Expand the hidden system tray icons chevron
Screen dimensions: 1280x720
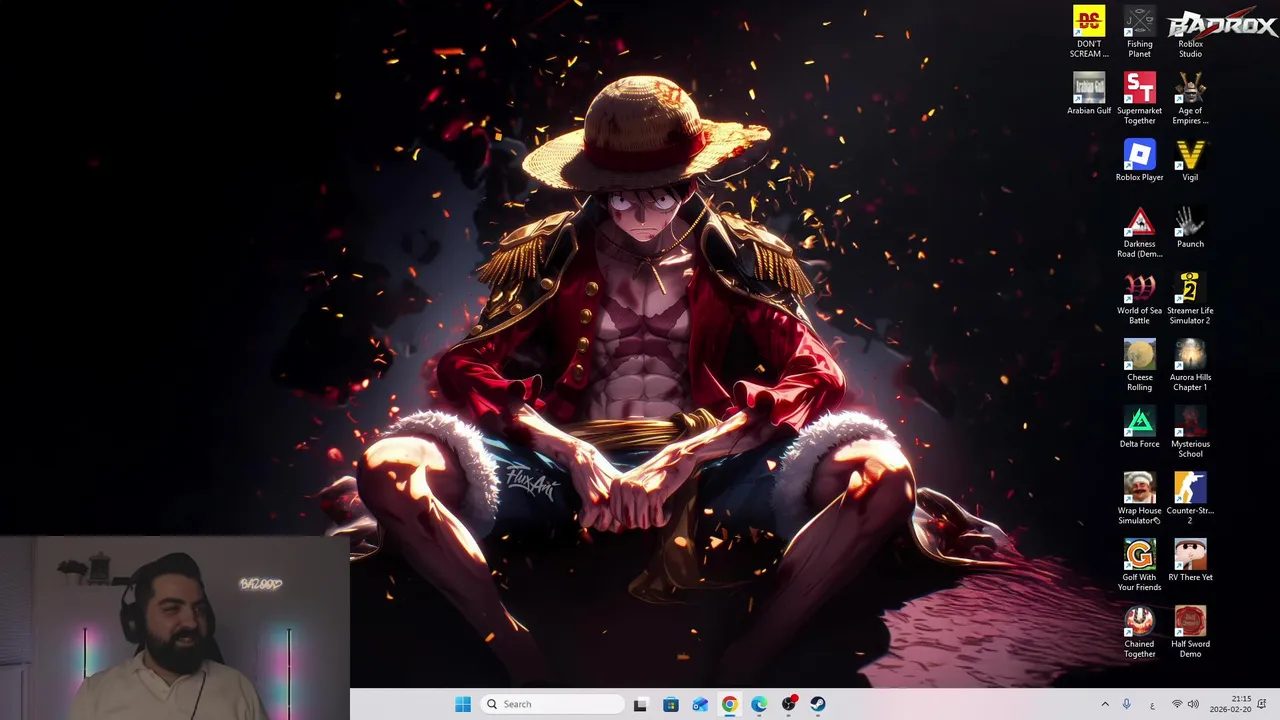click(x=1105, y=704)
